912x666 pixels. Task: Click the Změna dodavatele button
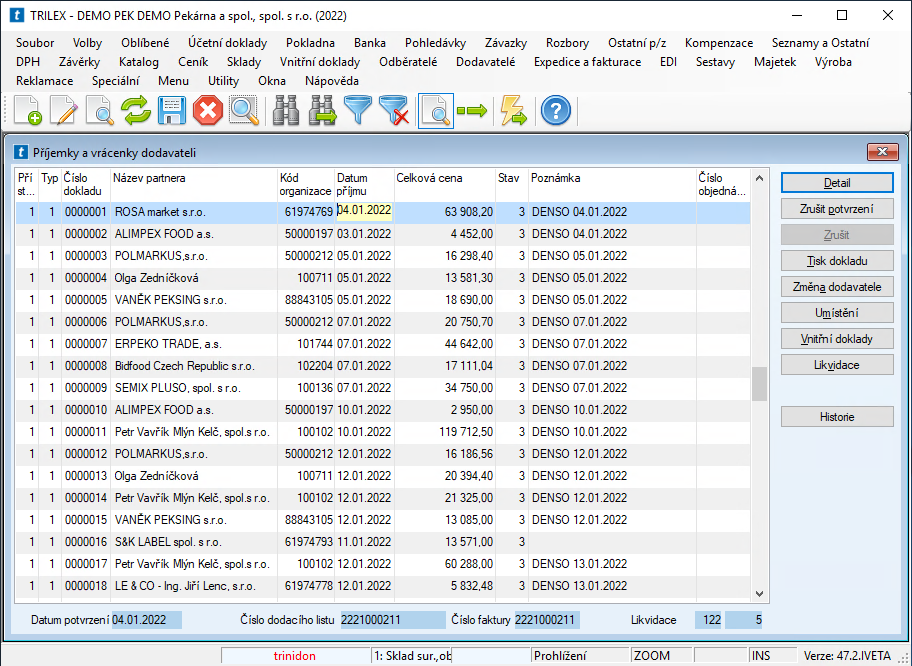pyautogui.click(x=837, y=287)
